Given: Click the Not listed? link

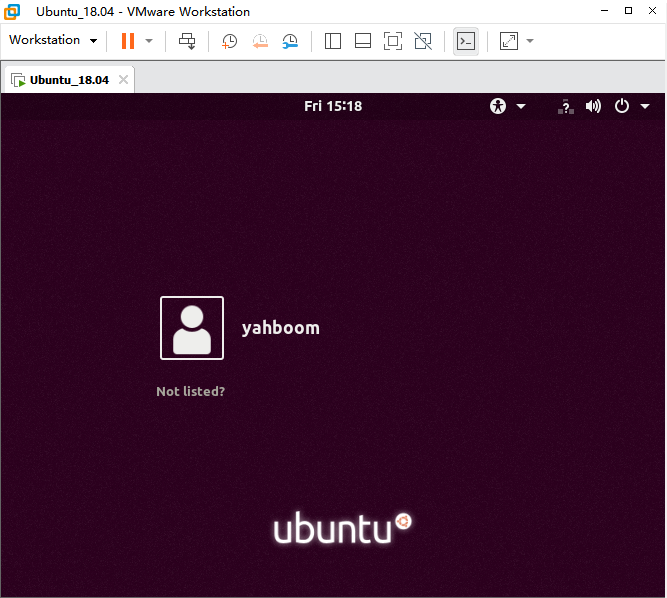Looking at the screenshot, I should click(x=191, y=391).
